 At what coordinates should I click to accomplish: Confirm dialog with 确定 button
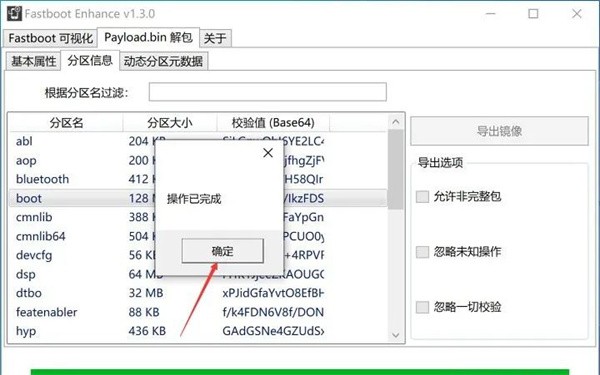tap(222, 251)
